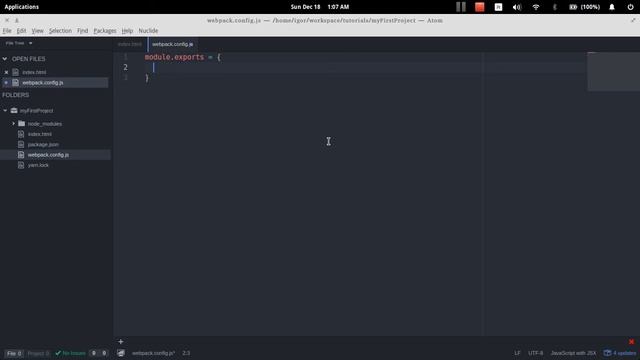Open the volume control in top panel
Image resolution: width=640 pixels, height=360 pixels.
click(517, 7)
